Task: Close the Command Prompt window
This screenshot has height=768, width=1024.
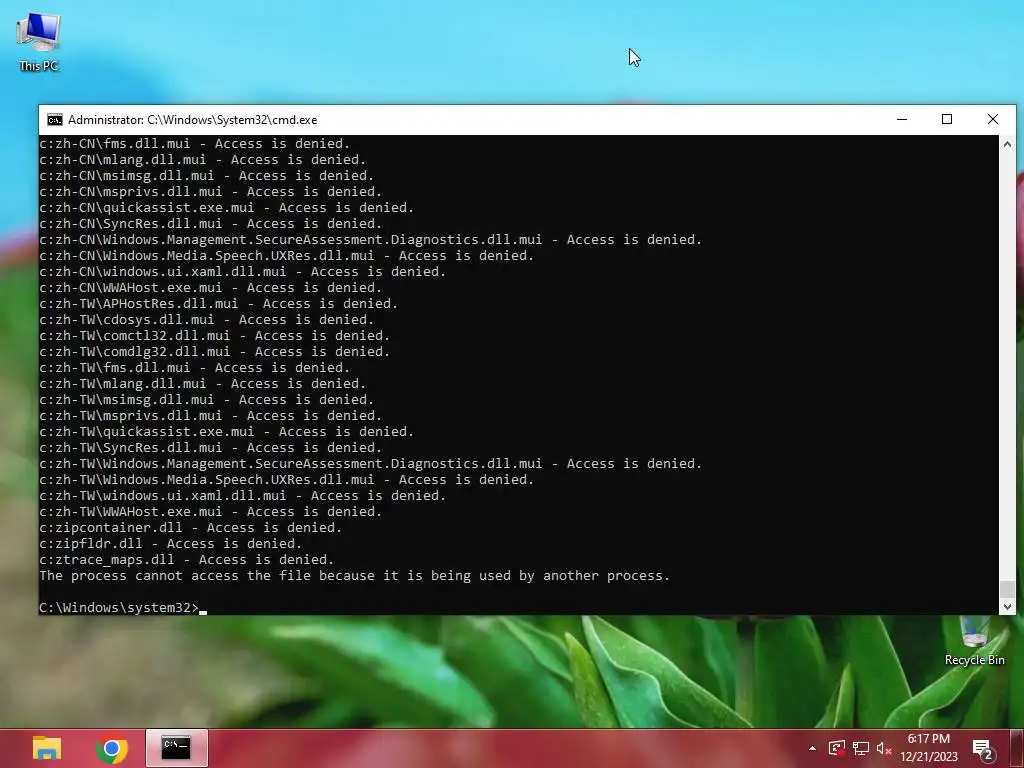Action: (x=993, y=120)
